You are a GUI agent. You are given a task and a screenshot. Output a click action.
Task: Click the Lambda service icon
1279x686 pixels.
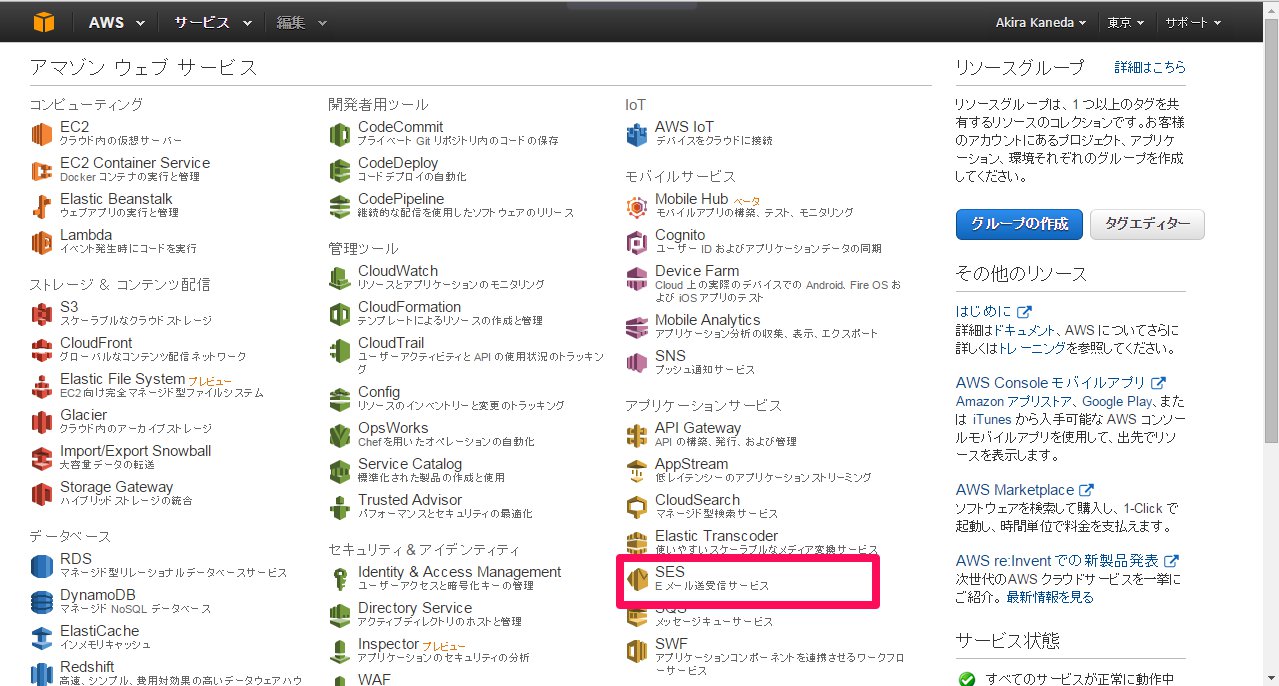pyautogui.click(x=42, y=242)
